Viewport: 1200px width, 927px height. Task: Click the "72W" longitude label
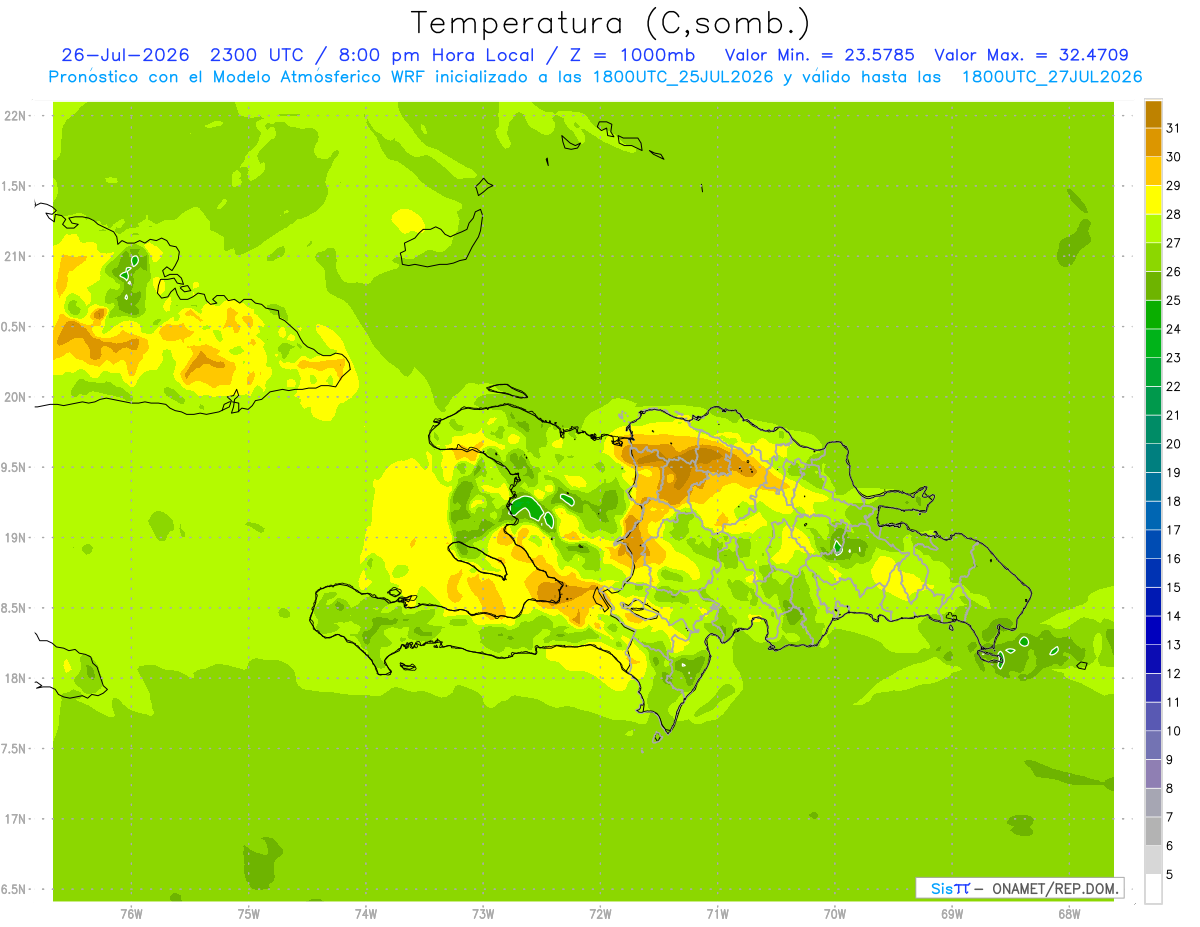pos(600,913)
